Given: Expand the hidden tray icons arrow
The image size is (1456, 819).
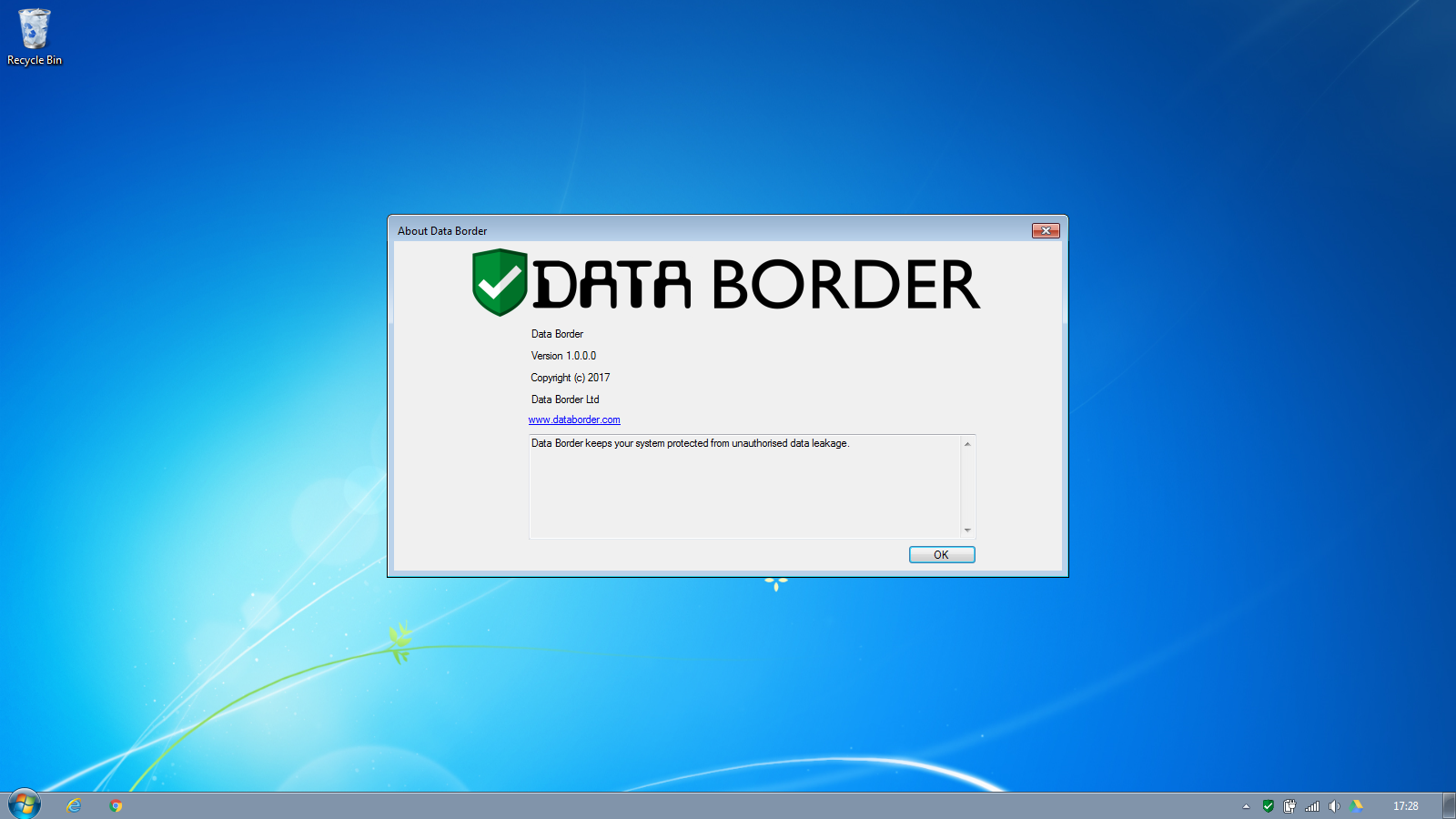Looking at the screenshot, I should coord(1246,806).
